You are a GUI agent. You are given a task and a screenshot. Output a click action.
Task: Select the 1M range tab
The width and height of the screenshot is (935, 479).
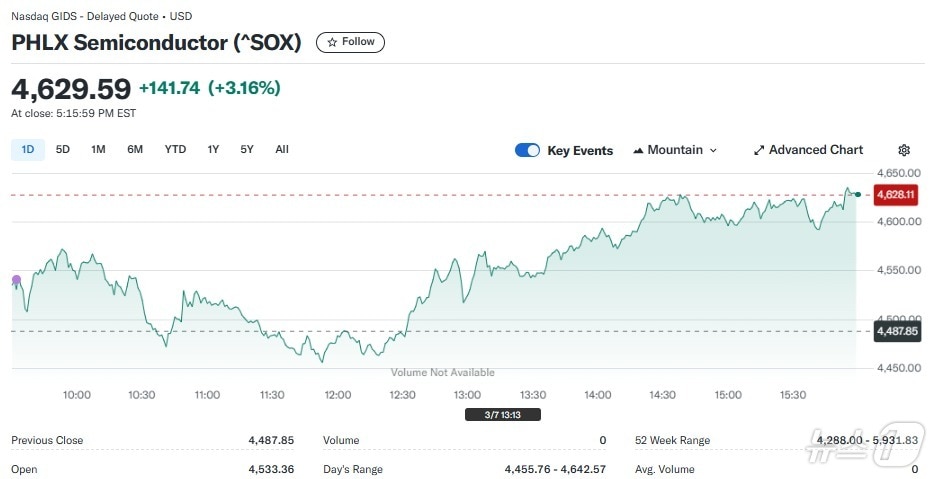[x=98, y=149]
